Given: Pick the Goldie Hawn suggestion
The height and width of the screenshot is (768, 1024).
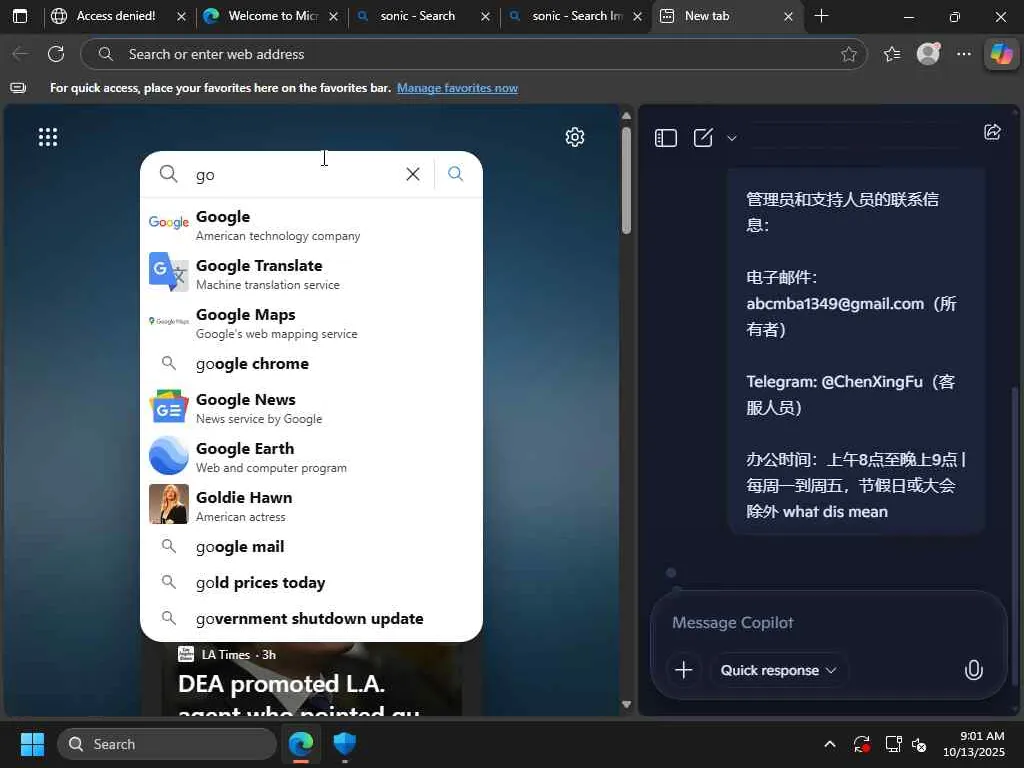Looking at the screenshot, I should pyautogui.click(x=312, y=506).
